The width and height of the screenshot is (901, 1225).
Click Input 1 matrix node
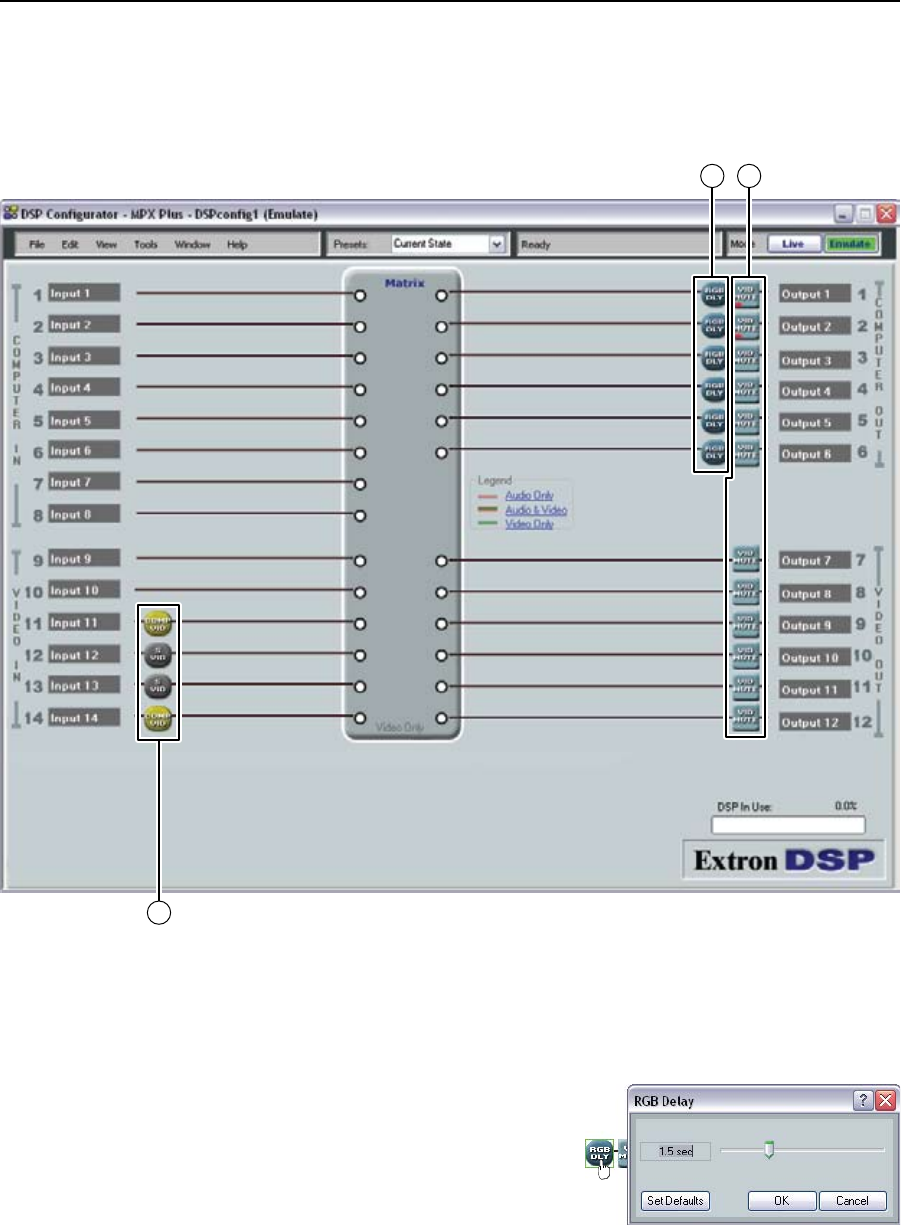pyautogui.click(x=360, y=294)
